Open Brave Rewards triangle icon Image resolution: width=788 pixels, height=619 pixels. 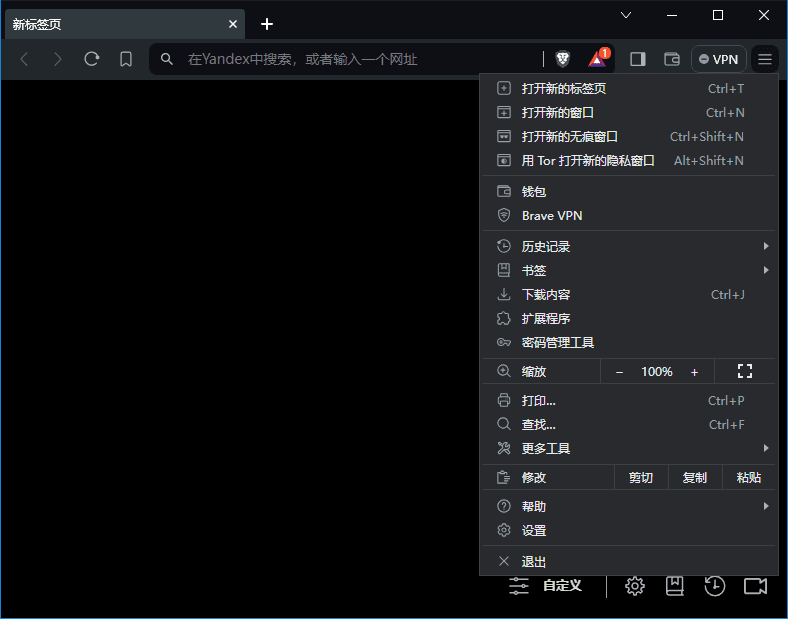[598, 59]
